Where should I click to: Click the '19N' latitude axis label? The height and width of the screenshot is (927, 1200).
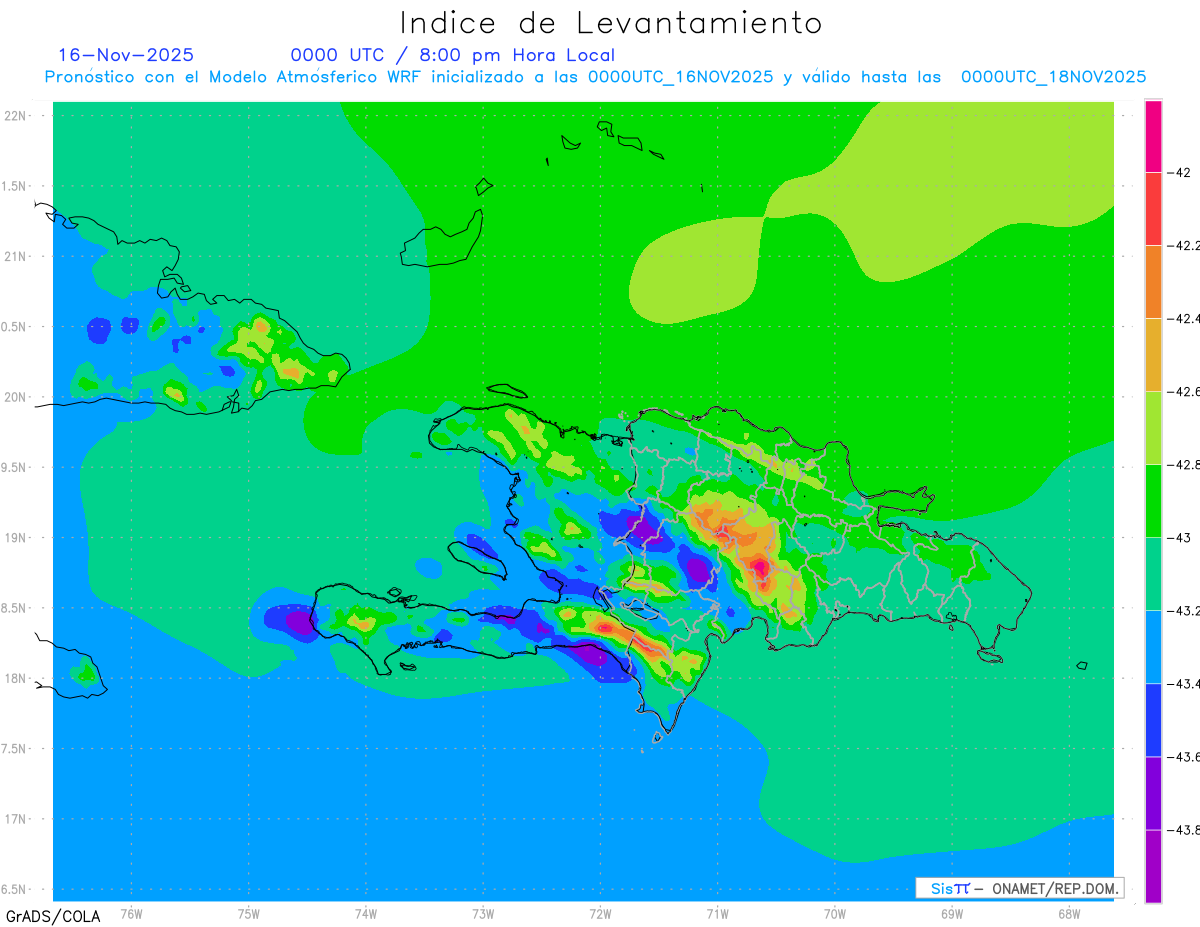coord(15,538)
